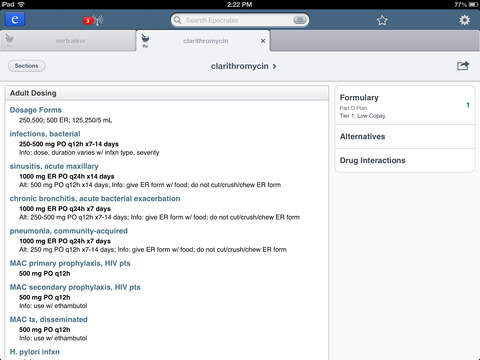Viewport: 480px width, 360px height.
Task: Tap the infections, bacterial heading
Action: (x=45, y=134)
